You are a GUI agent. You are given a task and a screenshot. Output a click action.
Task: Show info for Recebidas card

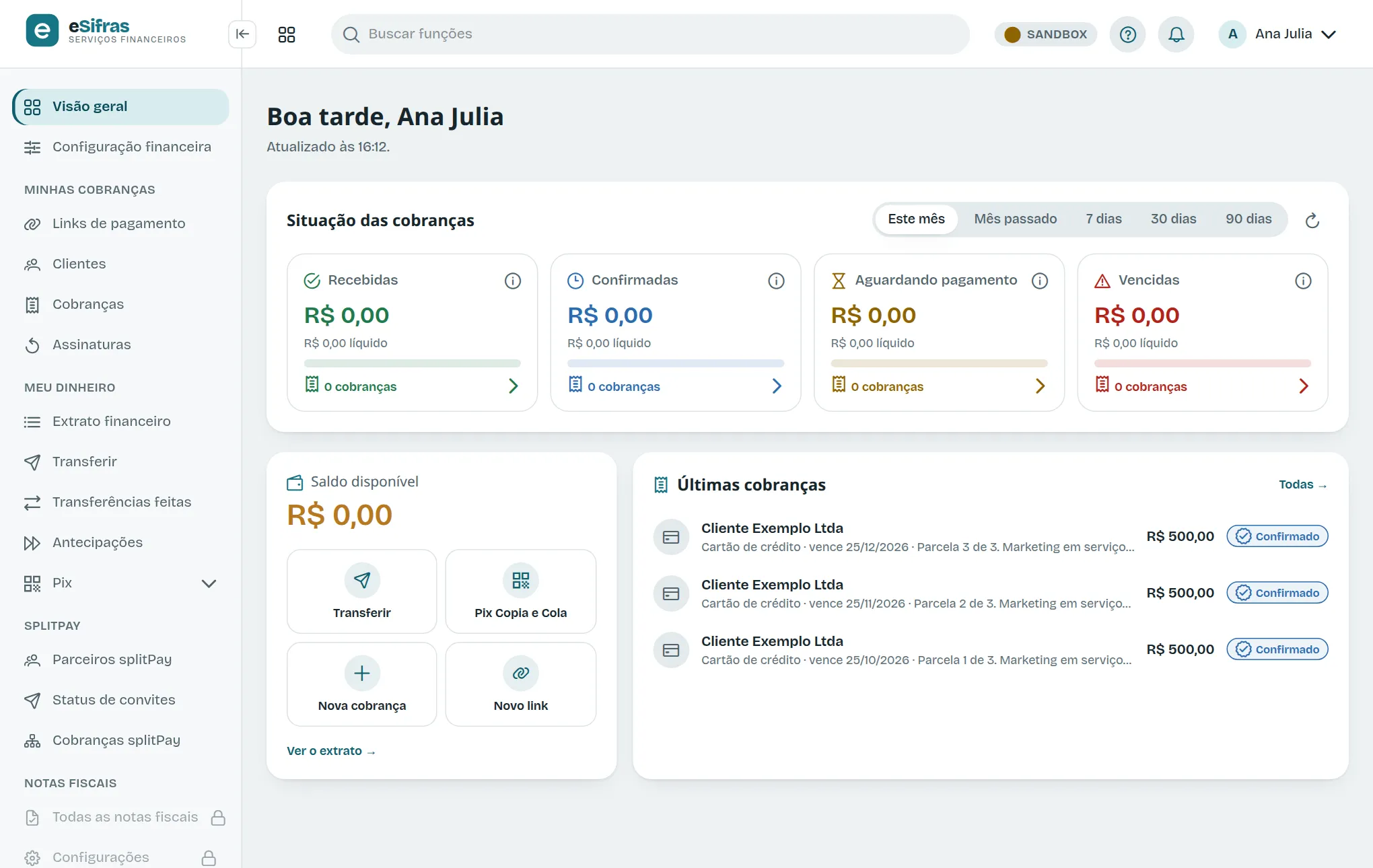[513, 281]
